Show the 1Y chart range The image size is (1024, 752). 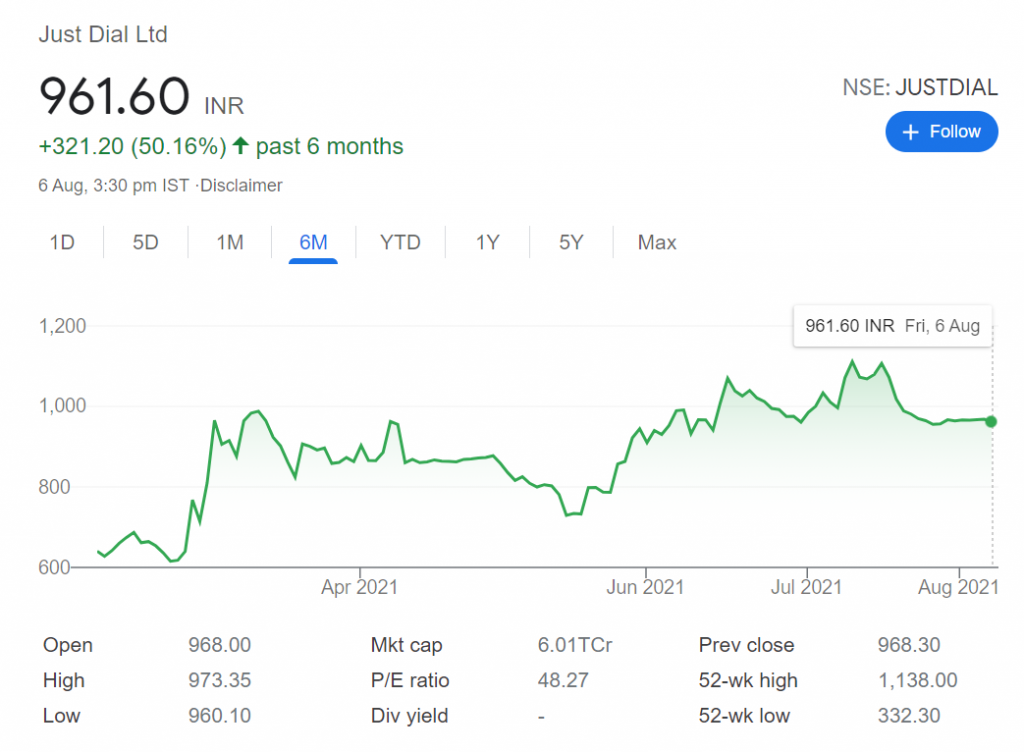[x=487, y=242]
